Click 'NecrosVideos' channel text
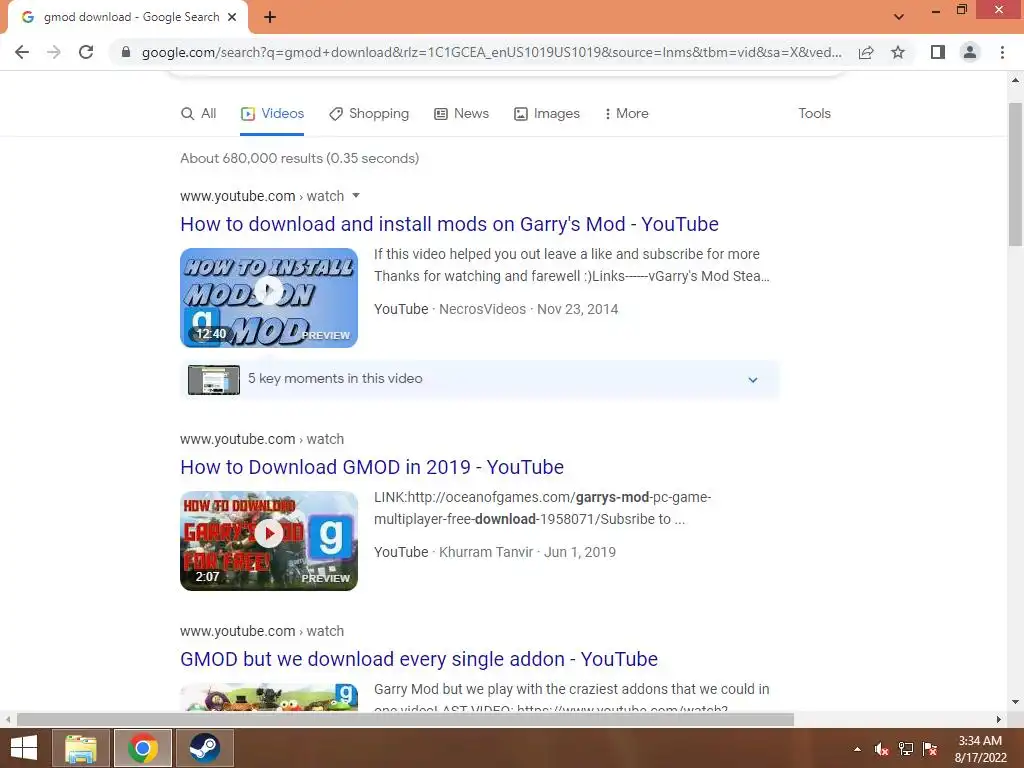Screen dimensions: 1024x768 (482, 309)
